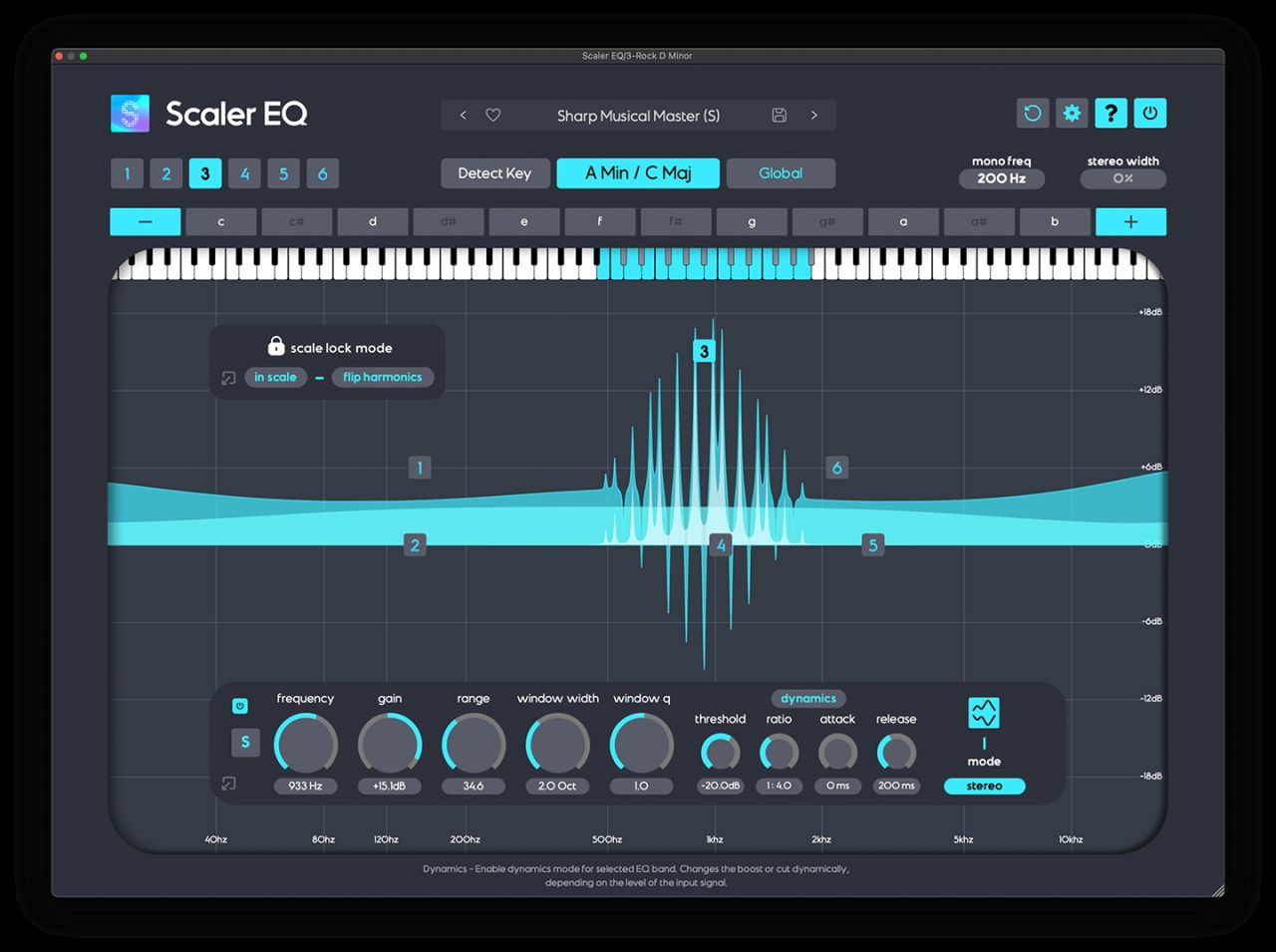Screen dimensions: 1276x952
Task: Toggle note b
Action: coord(1055,221)
